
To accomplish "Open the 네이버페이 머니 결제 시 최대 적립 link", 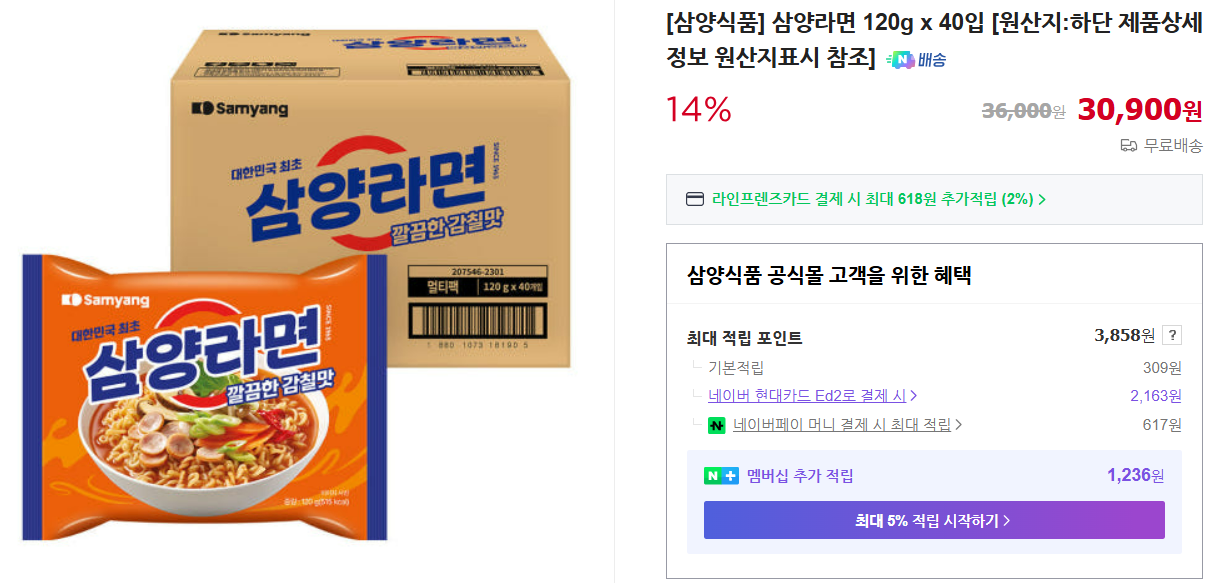I will pyautogui.click(x=841, y=425).
